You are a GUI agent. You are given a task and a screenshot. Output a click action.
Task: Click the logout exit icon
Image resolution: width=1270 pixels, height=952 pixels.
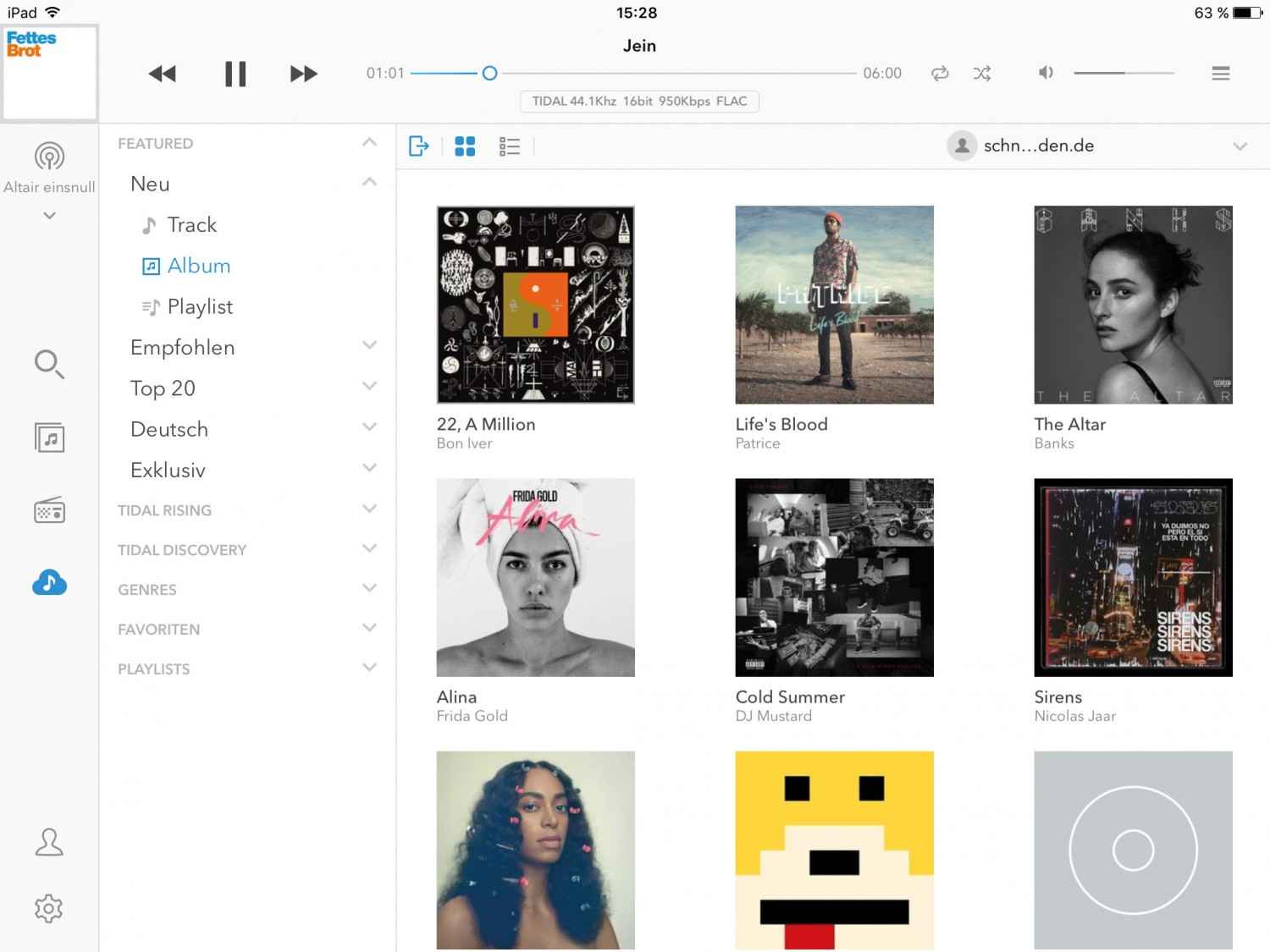pyautogui.click(x=419, y=146)
